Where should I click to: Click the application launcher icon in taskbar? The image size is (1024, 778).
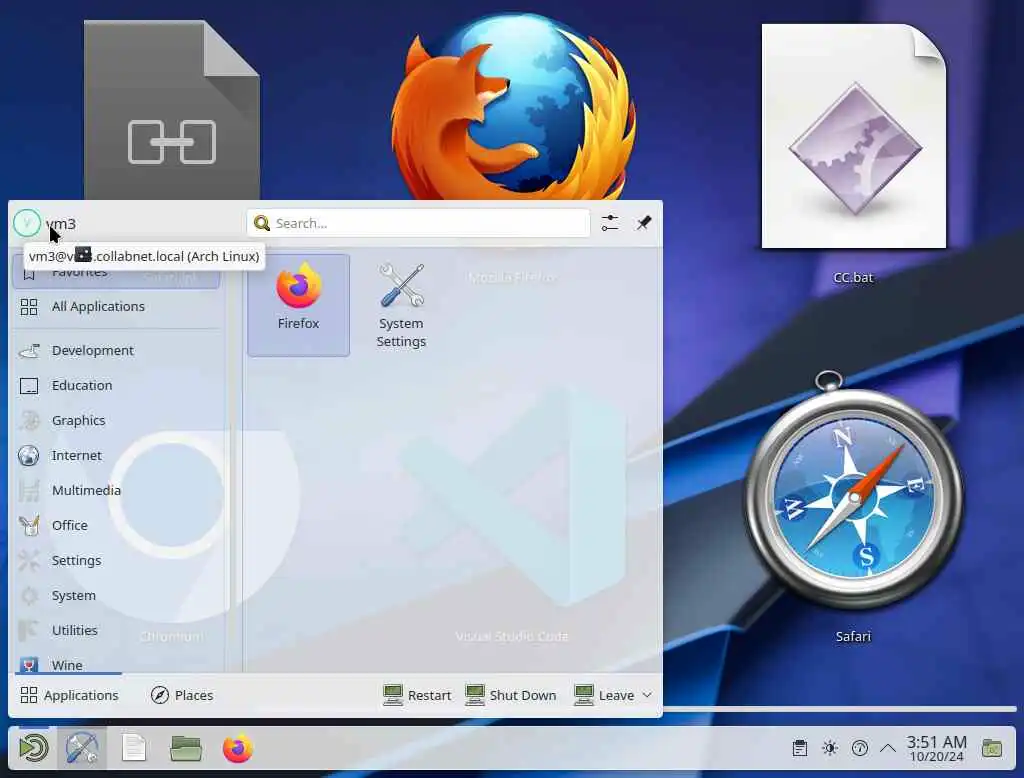point(33,748)
